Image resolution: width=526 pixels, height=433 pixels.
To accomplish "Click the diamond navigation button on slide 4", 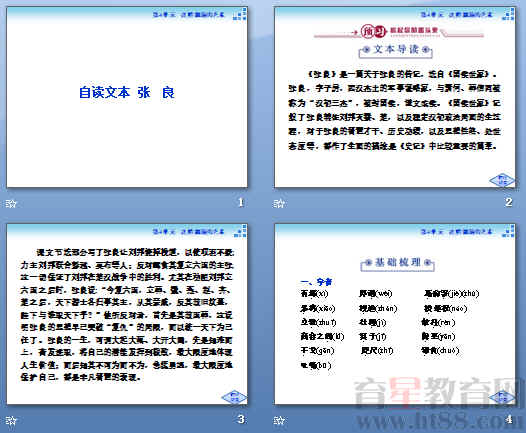I will coord(502,397).
